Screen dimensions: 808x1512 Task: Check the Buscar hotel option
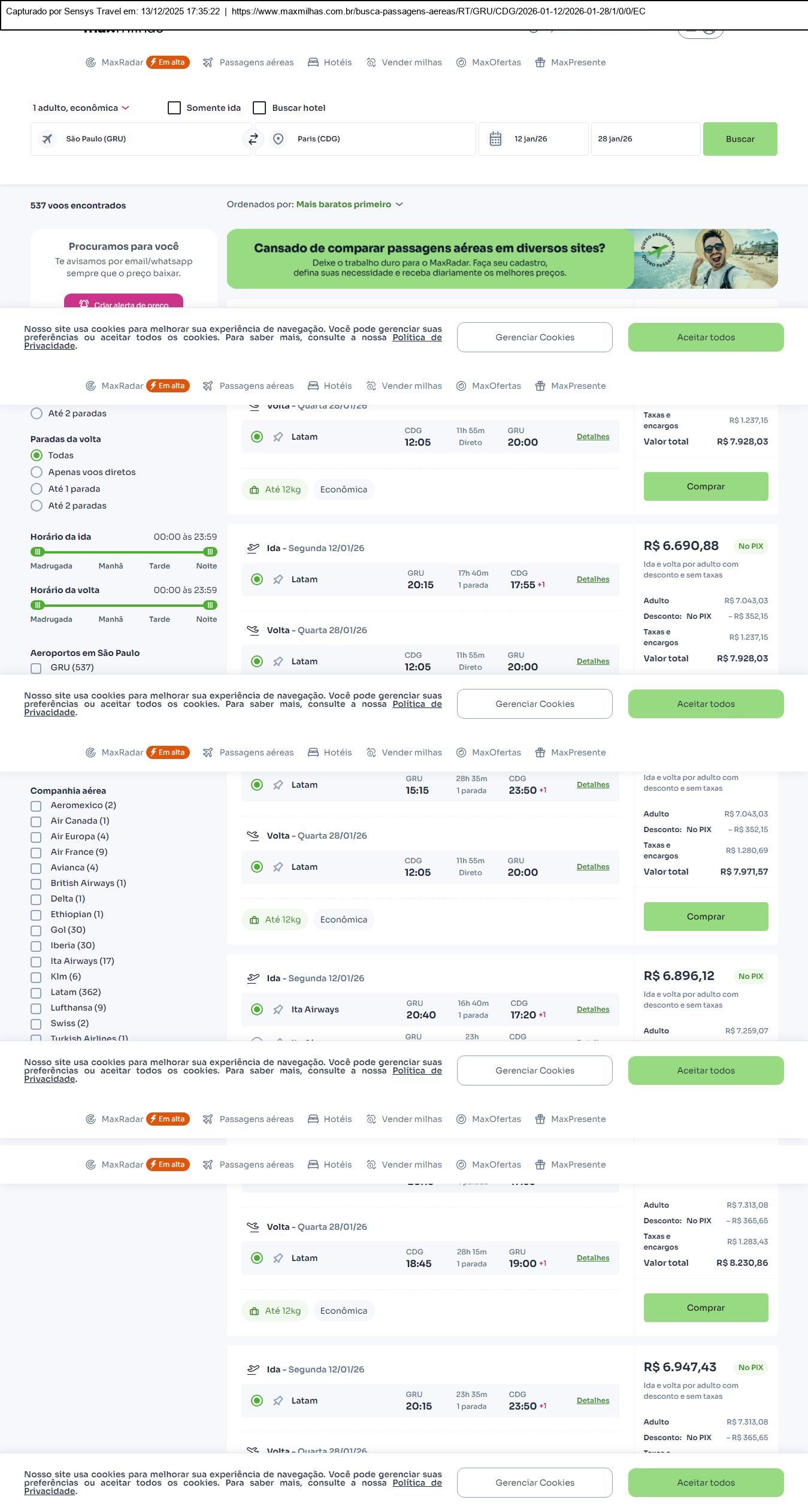click(x=259, y=108)
